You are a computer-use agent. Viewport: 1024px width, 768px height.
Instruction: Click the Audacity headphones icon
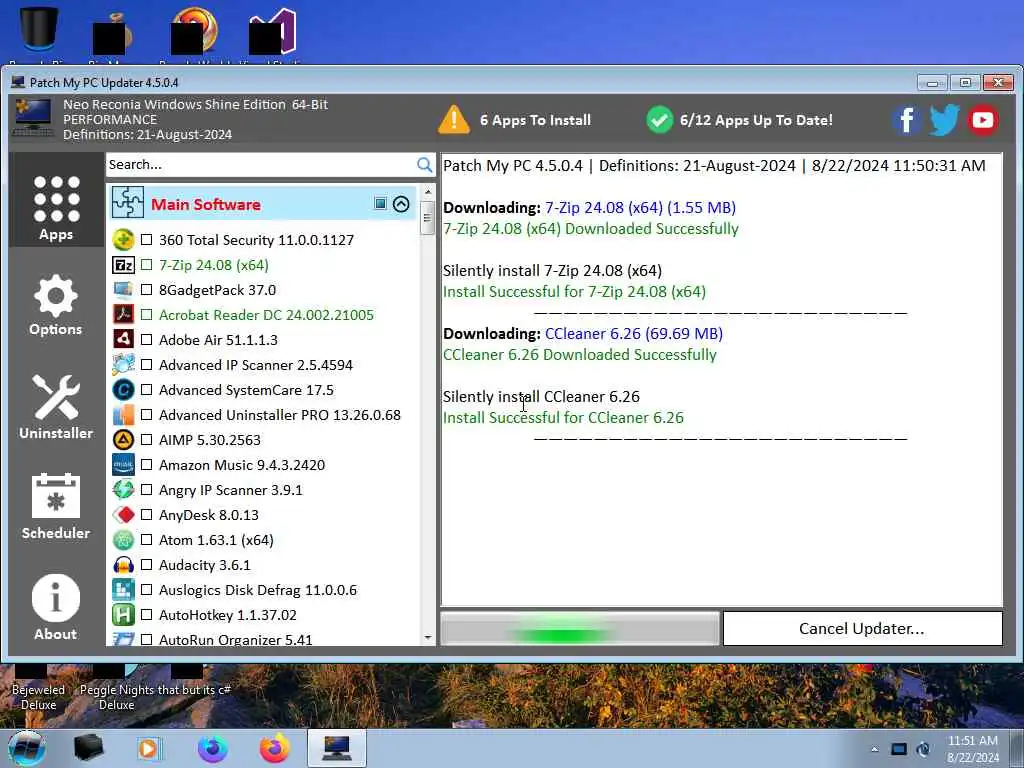123,565
